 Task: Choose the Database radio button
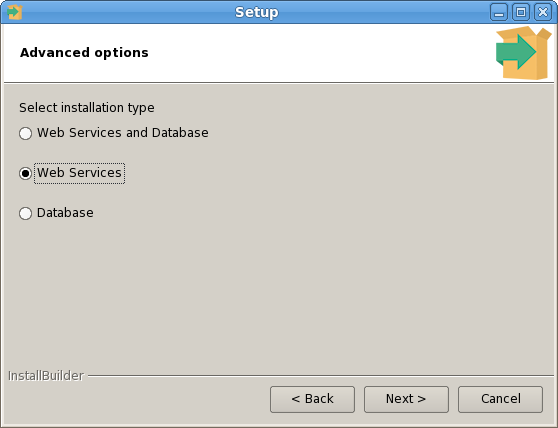tap(25, 213)
